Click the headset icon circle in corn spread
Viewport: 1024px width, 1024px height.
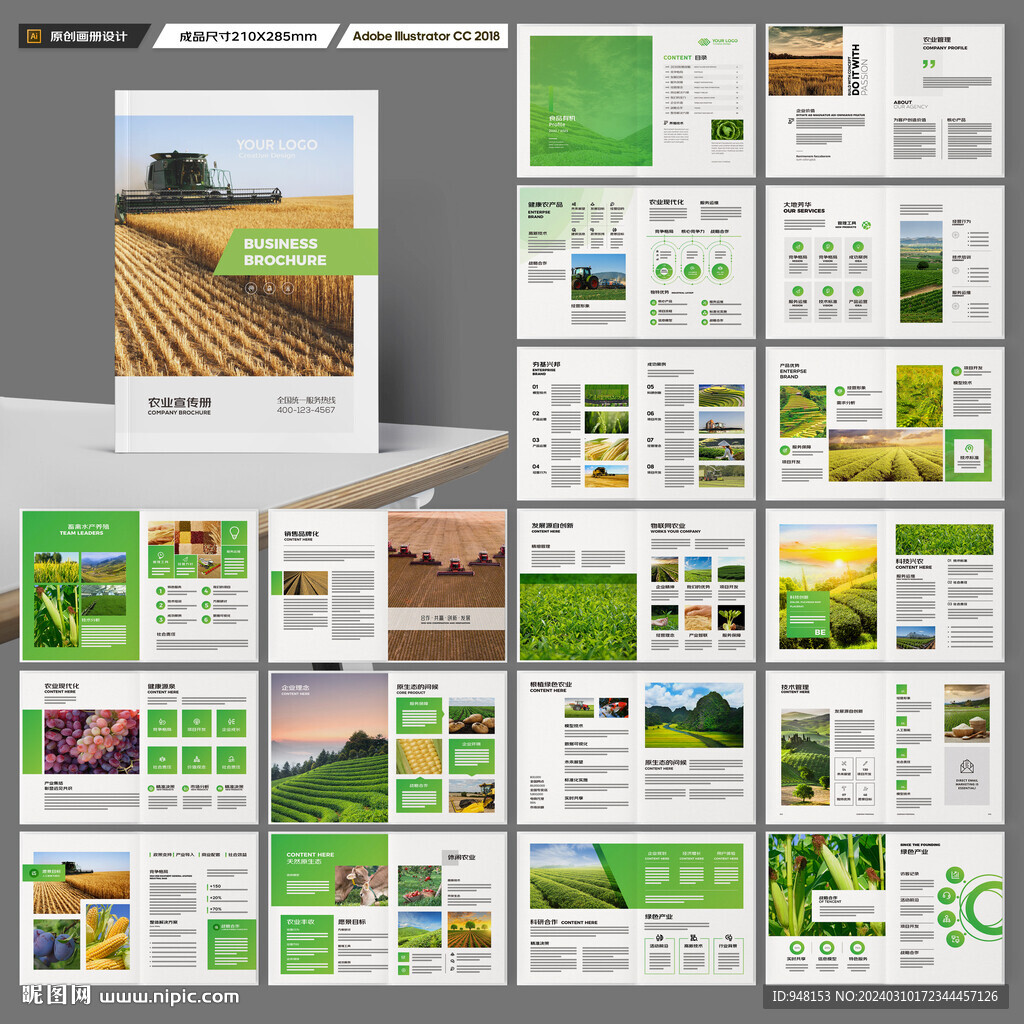point(946,895)
